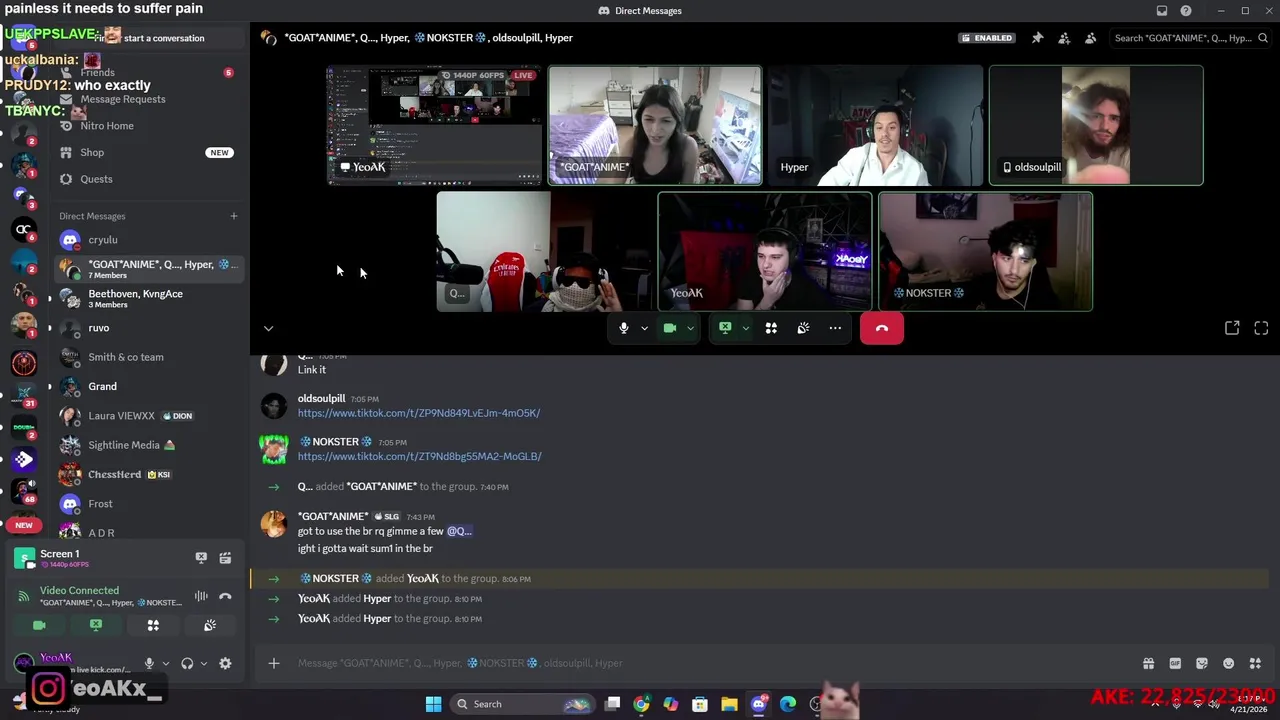This screenshot has width=1280, height=720.
Task: Focus the Hyper video tile
Action: click(x=876, y=126)
